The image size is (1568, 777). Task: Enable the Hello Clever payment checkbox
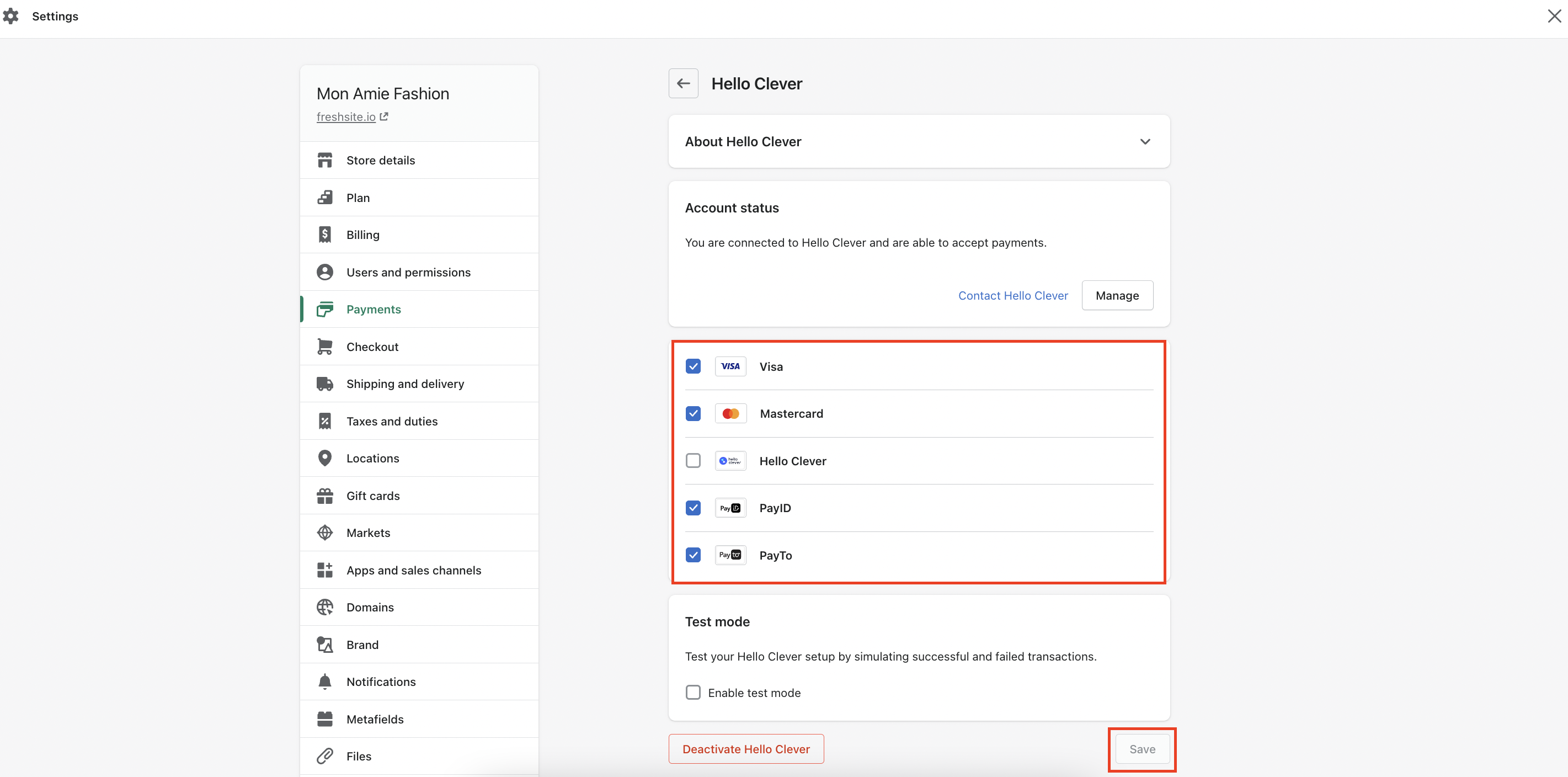(693, 460)
